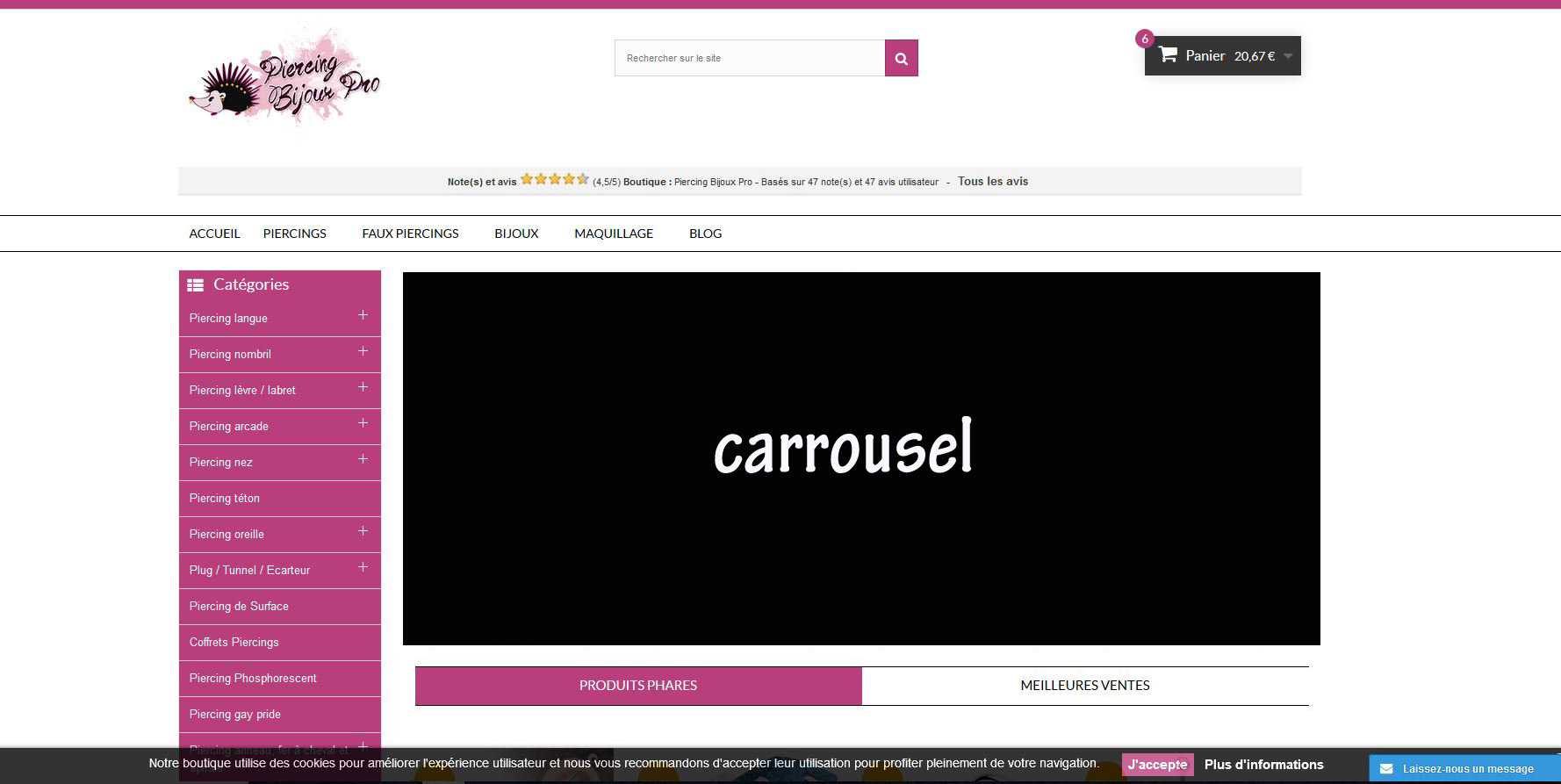Expand Piercing lèvre / labret subcategories
Screen dimensions: 1561x784
point(363,387)
